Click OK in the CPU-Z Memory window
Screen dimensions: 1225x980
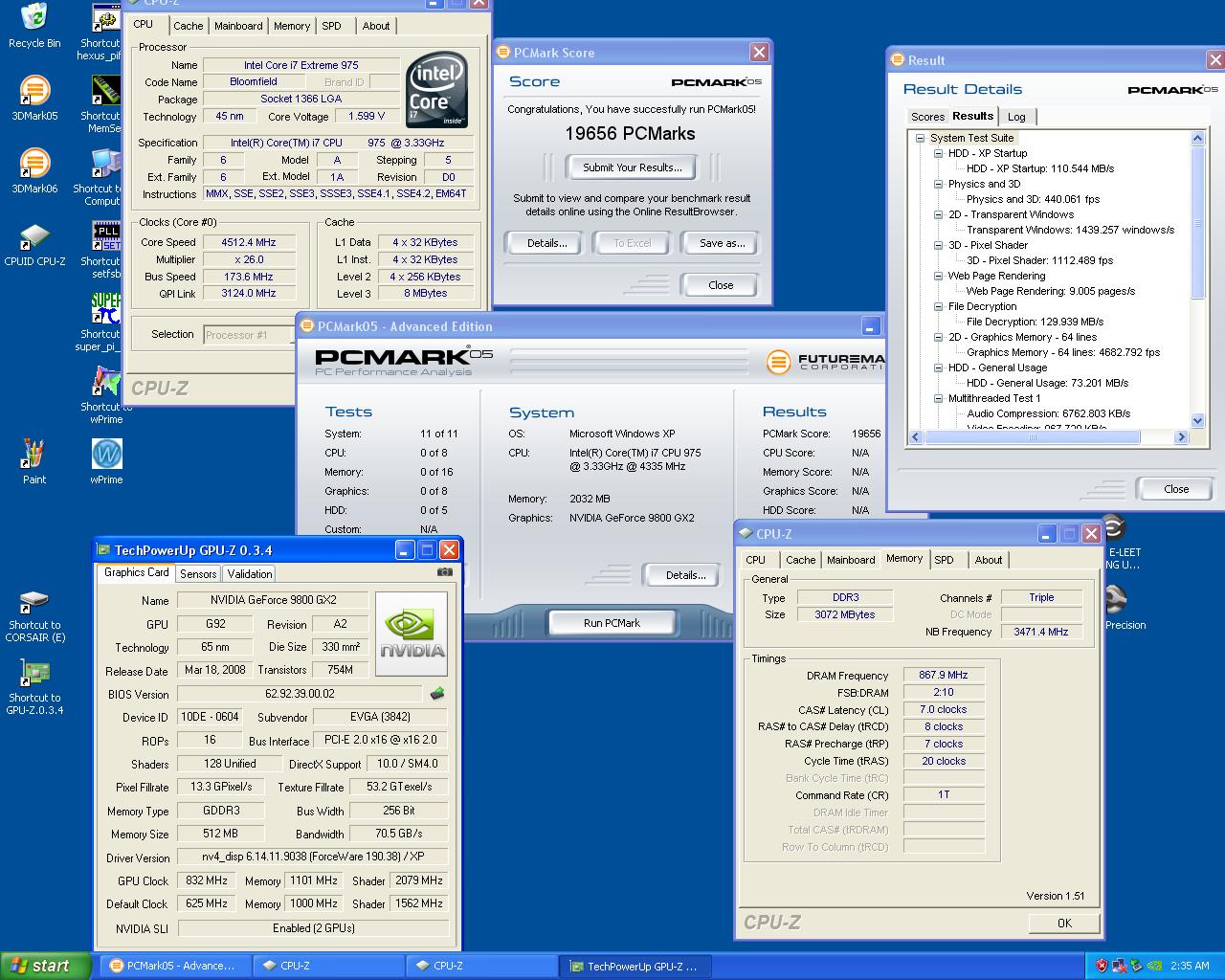(1064, 924)
